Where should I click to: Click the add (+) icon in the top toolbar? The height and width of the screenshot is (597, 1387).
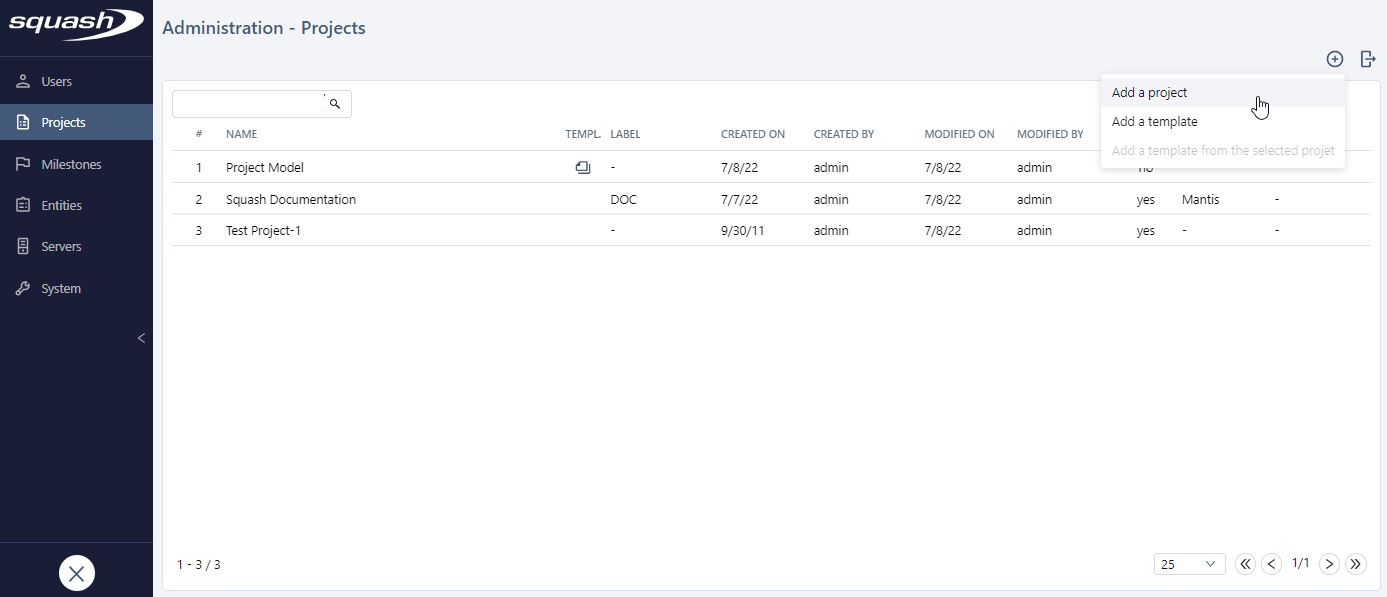tap(1334, 58)
